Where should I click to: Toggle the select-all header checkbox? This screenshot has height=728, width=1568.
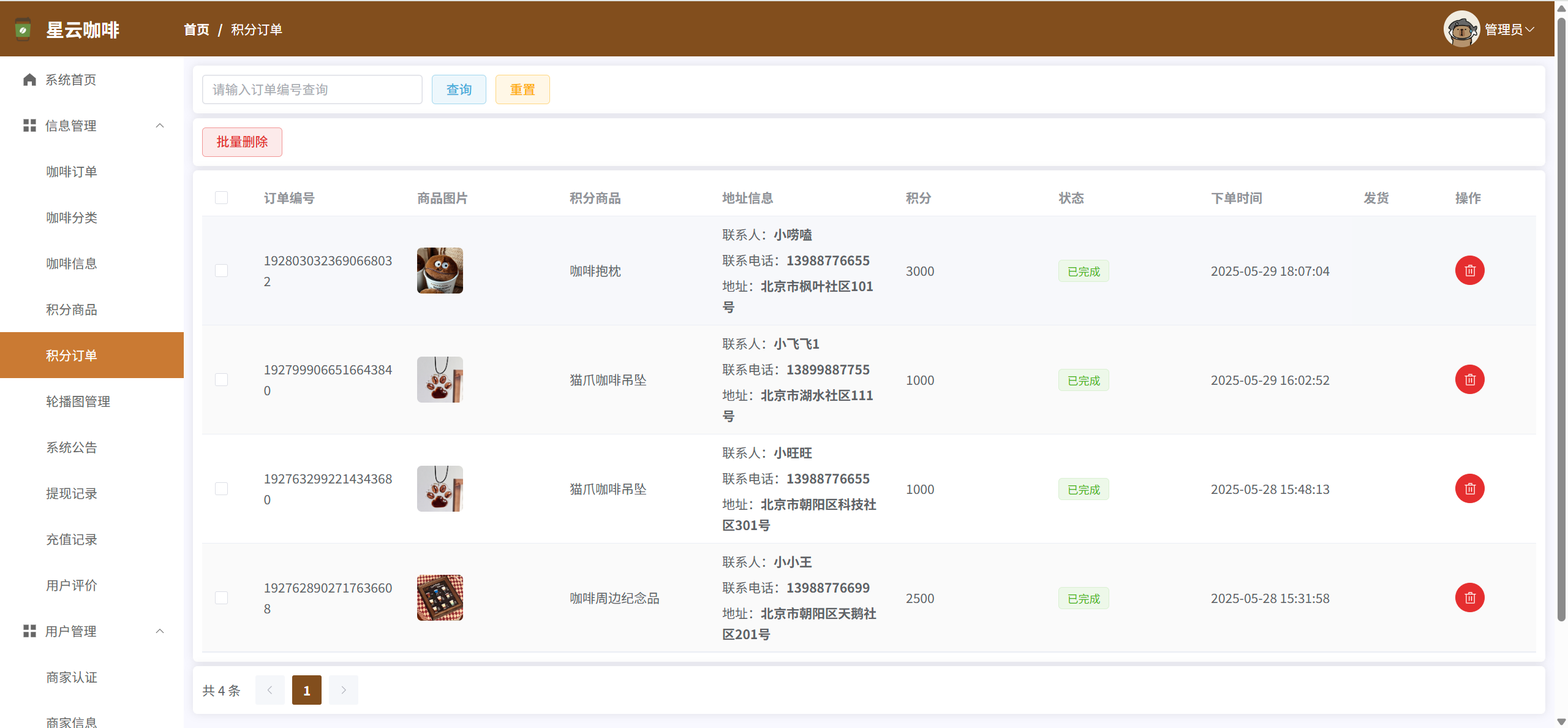[222, 198]
